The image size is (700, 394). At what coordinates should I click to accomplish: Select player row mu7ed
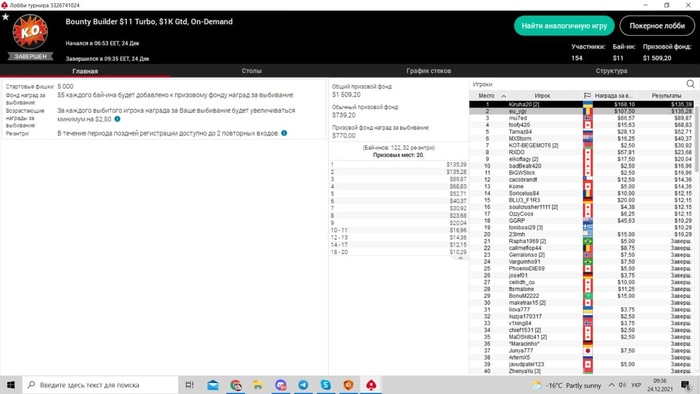click(582, 118)
